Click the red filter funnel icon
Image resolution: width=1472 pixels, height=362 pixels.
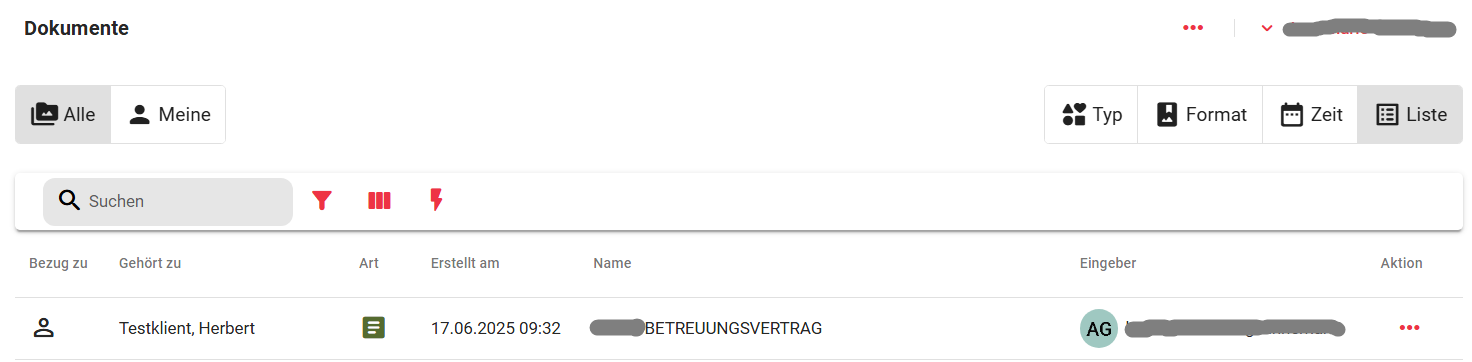321,201
